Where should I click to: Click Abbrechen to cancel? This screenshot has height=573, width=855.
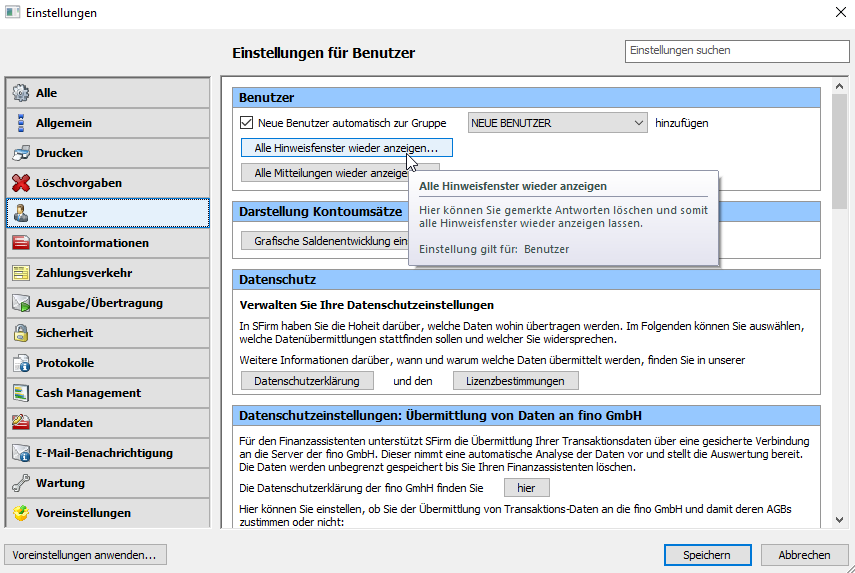[804, 555]
